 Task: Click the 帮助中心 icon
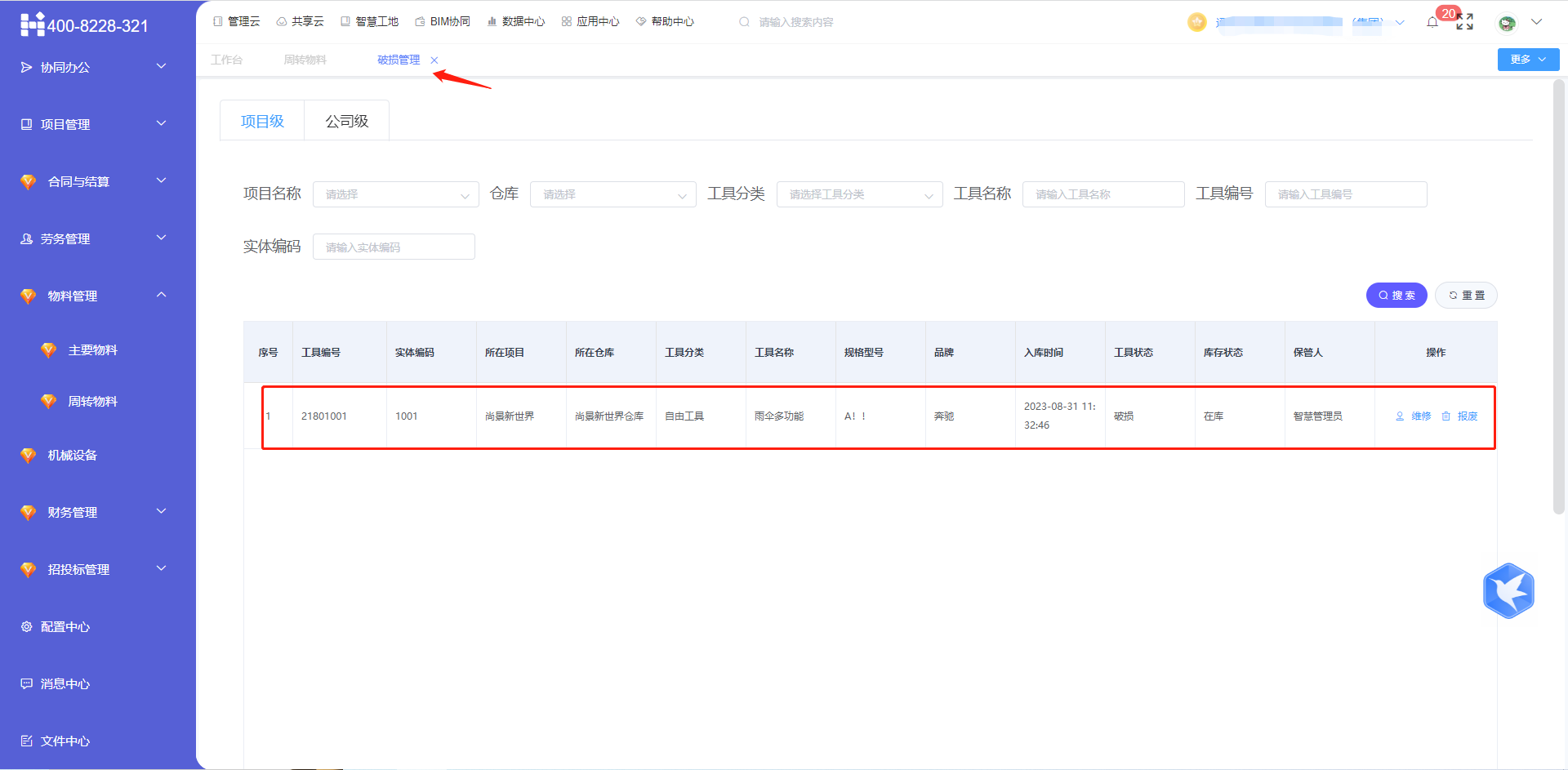click(641, 22)
